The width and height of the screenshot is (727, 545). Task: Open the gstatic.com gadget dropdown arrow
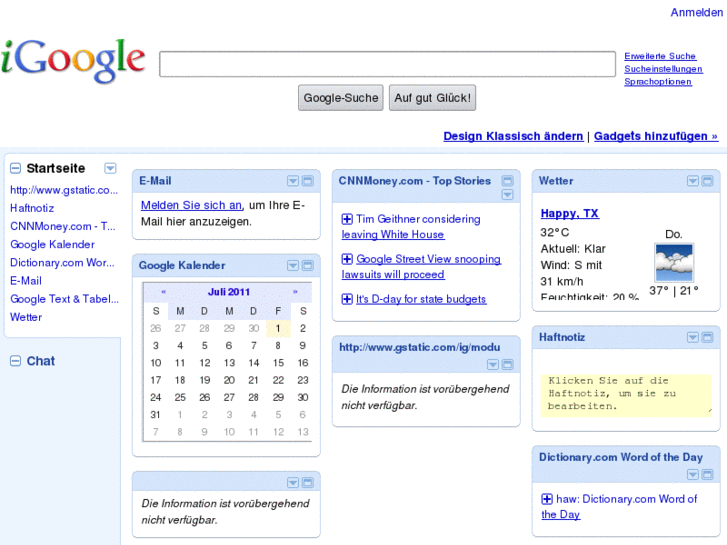tap(493, 365)
